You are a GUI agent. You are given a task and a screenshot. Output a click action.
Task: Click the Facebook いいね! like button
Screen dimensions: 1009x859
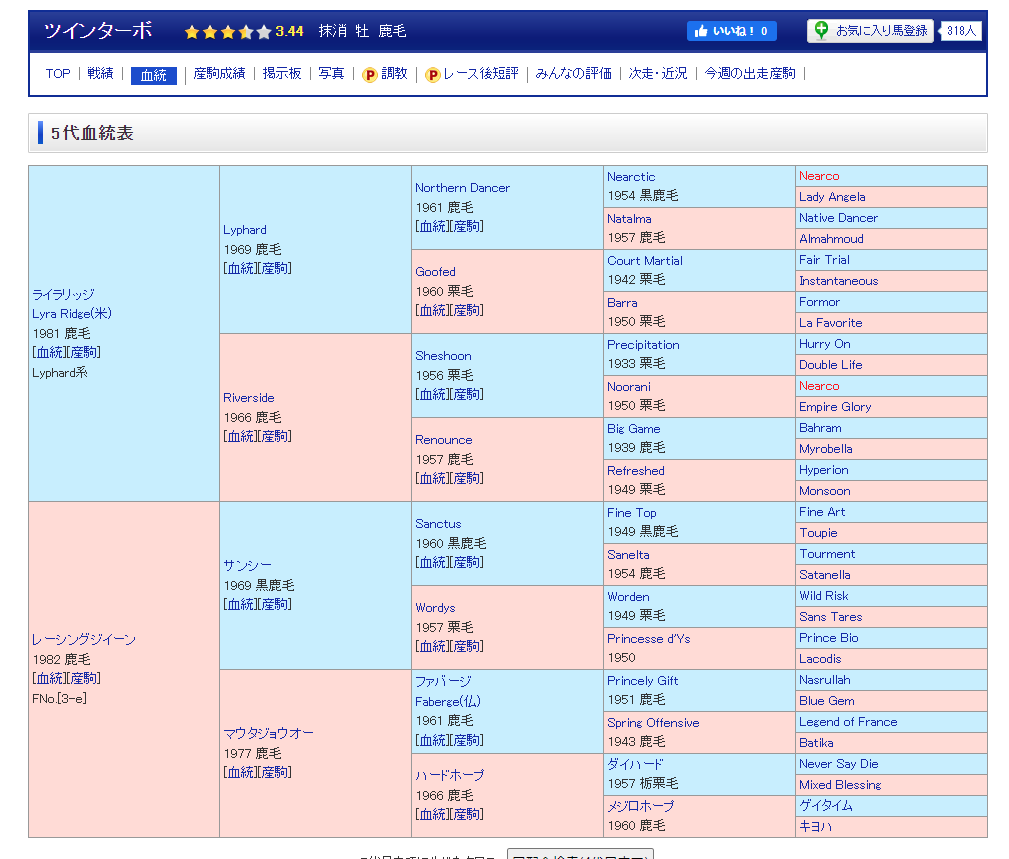(x=731, y=31)
